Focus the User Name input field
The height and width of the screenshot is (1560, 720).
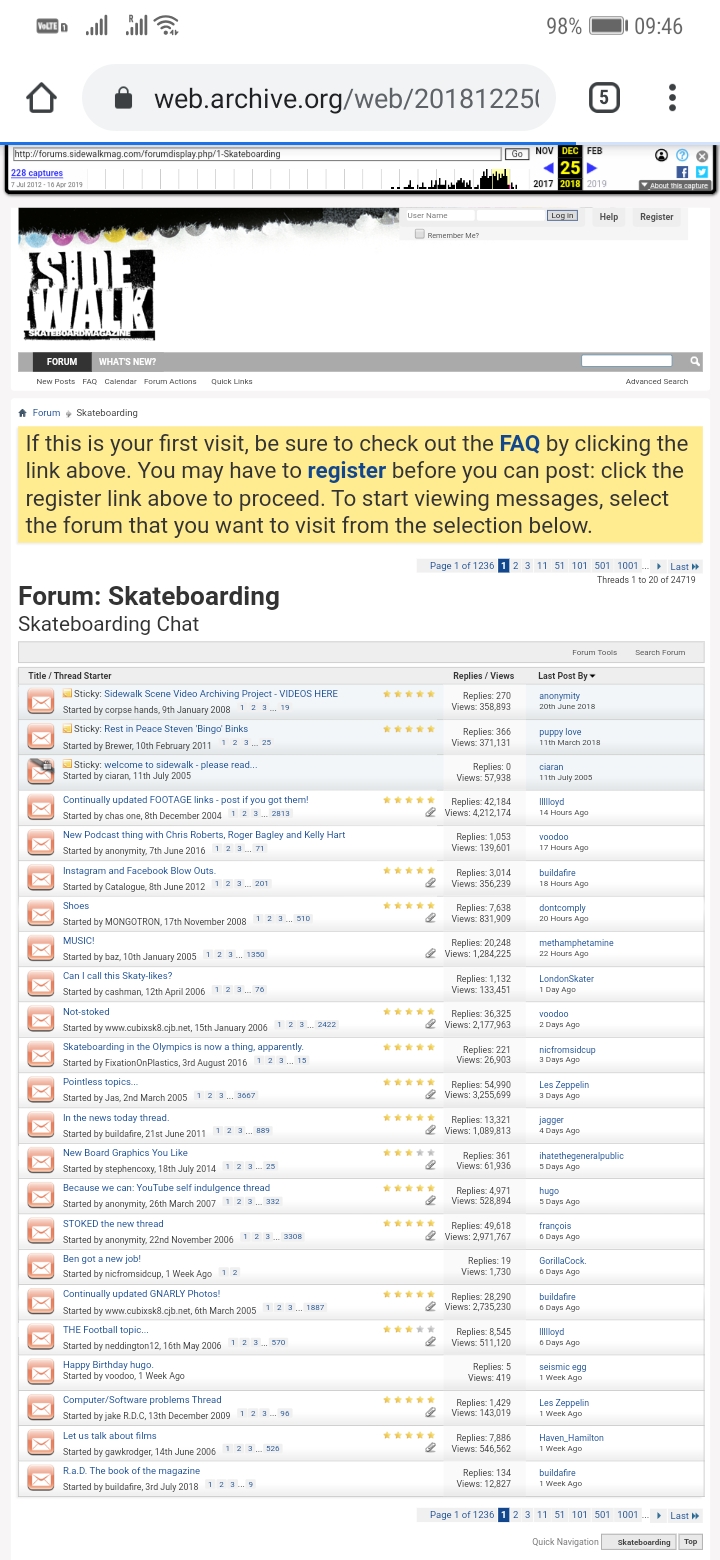point(438,216)
